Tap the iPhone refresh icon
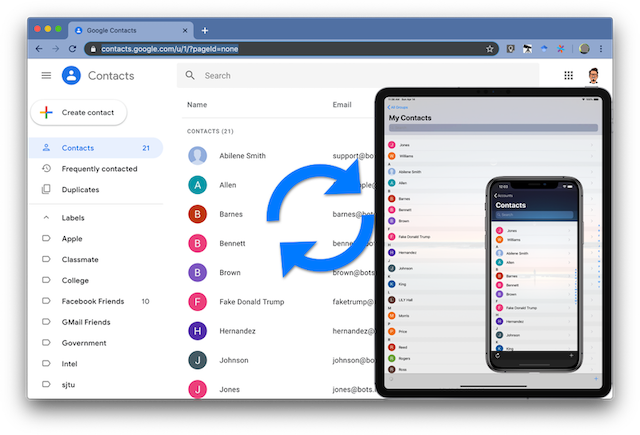The width and height of the screenshot is (640, 435). tap(498, 355)
